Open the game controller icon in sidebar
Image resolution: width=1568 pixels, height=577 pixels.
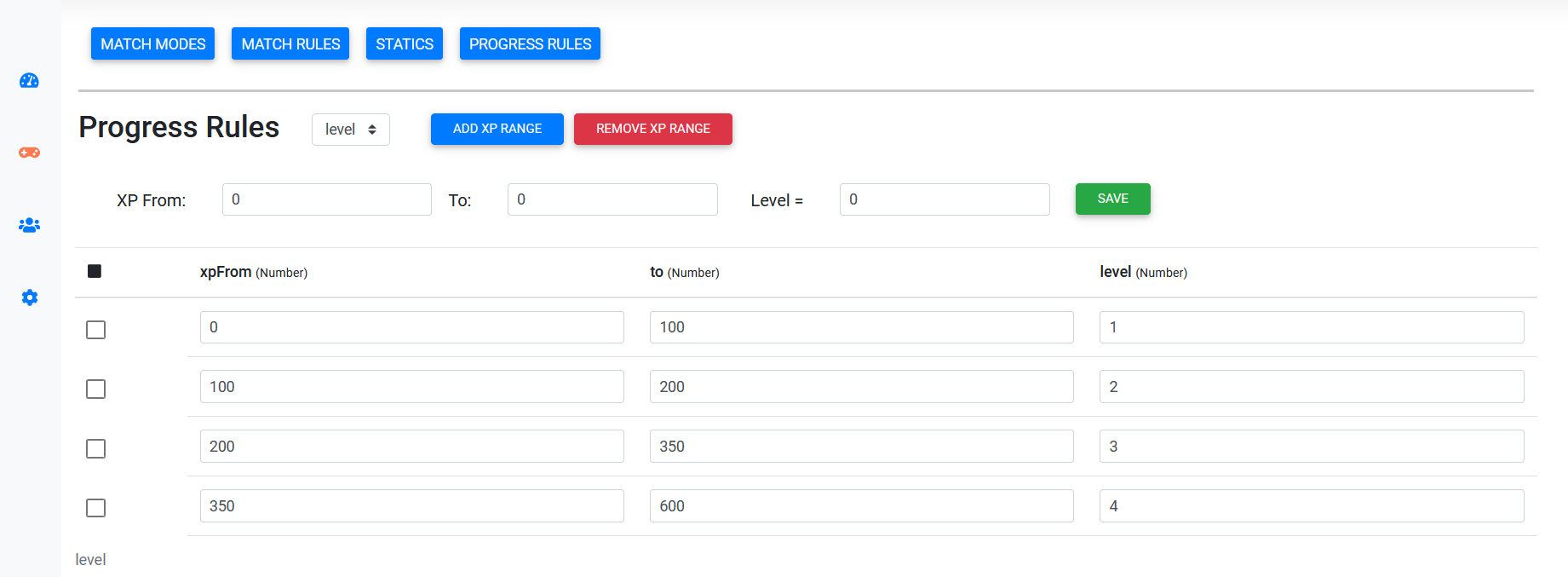click(x=29, y=153)
